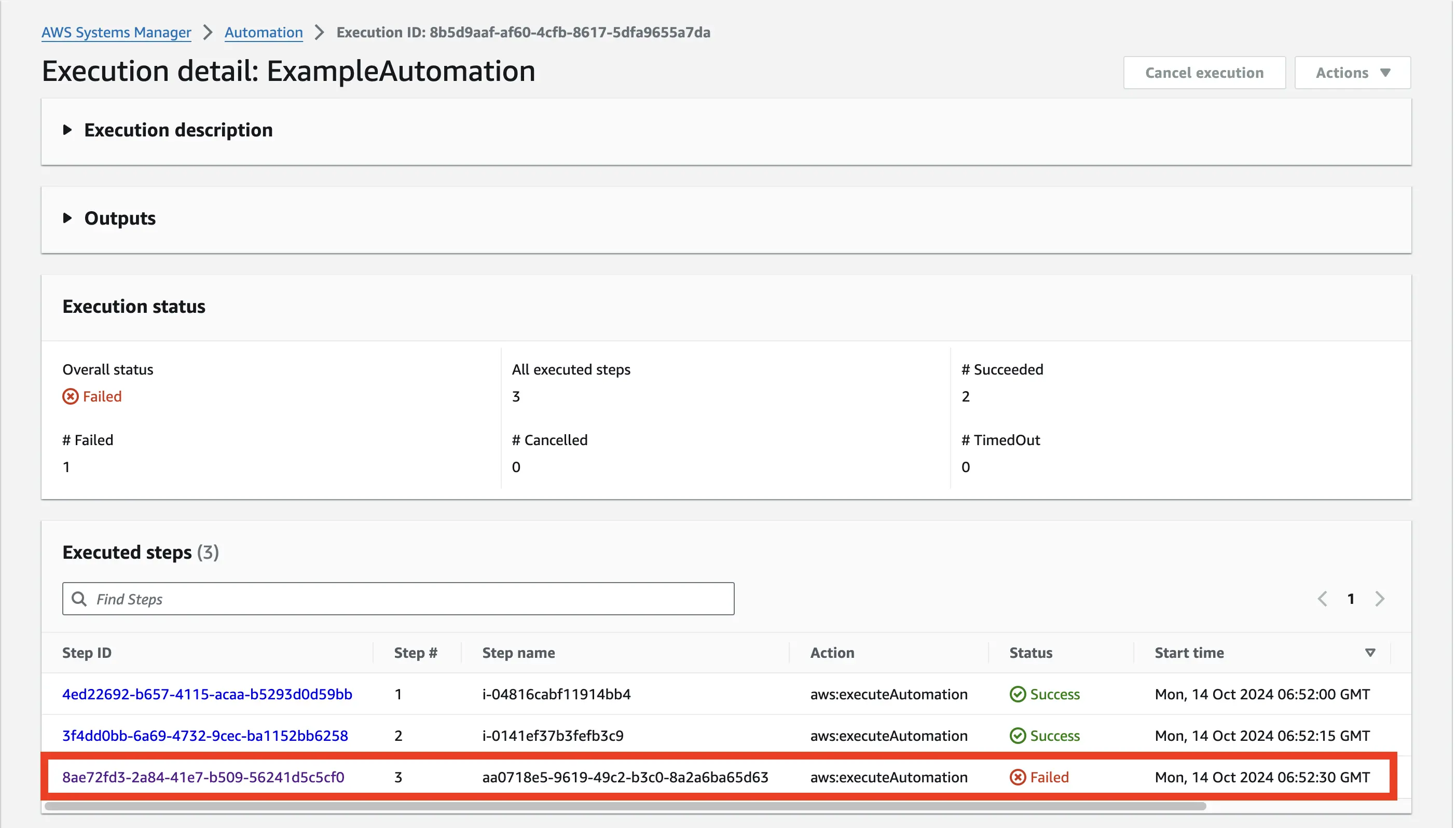Click the Cancel execution button
Screen dimensions: 1456x828
(x=1204, y=72)
